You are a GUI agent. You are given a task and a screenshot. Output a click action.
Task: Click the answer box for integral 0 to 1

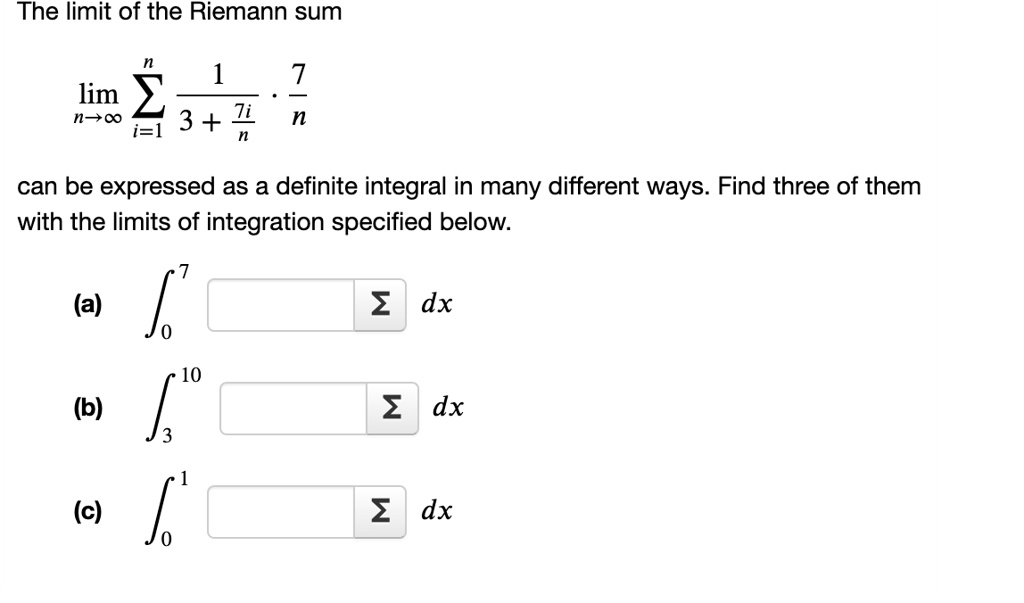coord(281,512)
